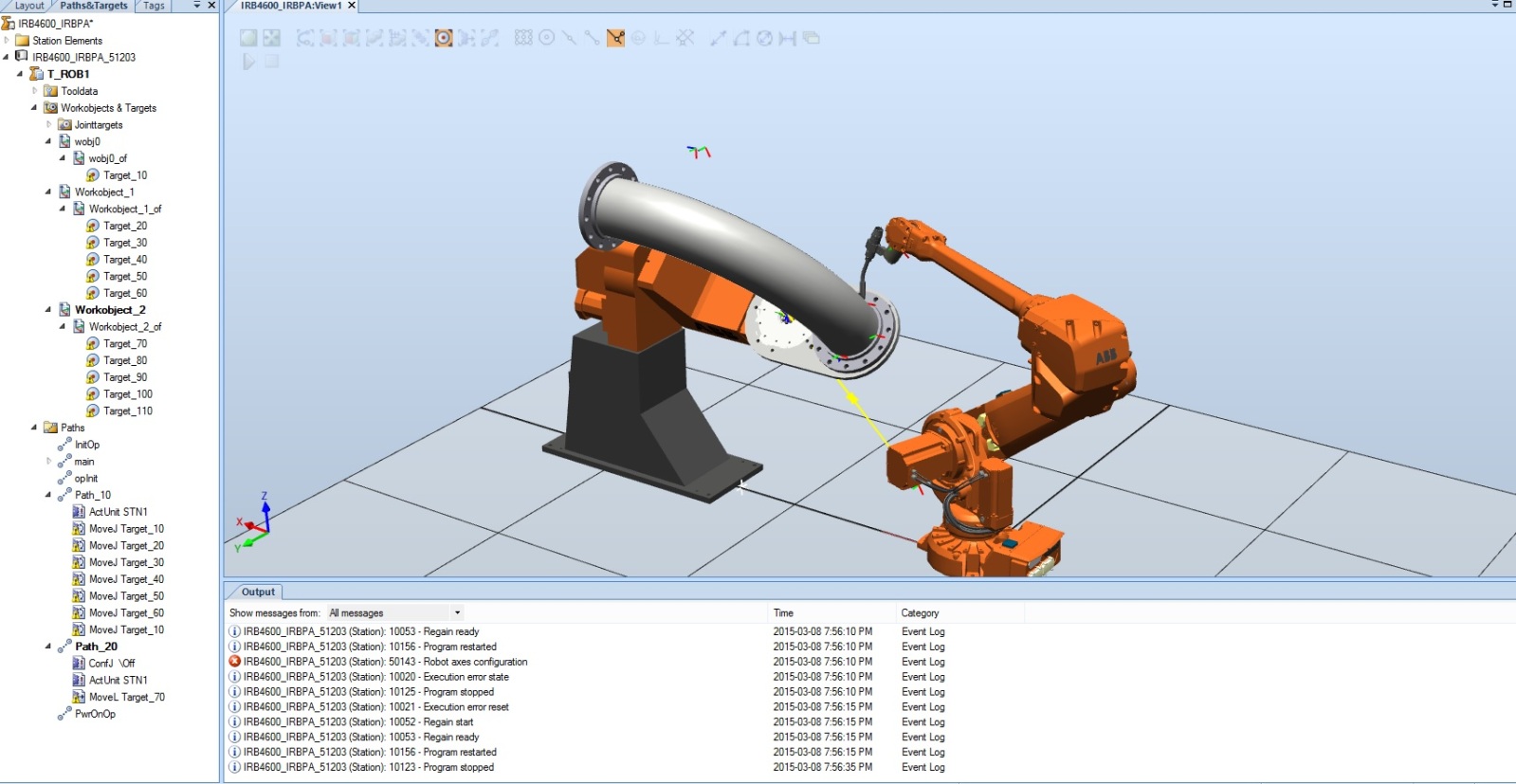Click the path icon next to InitOp
Screen dimensions: 1516x784
(x=64, y=445)
